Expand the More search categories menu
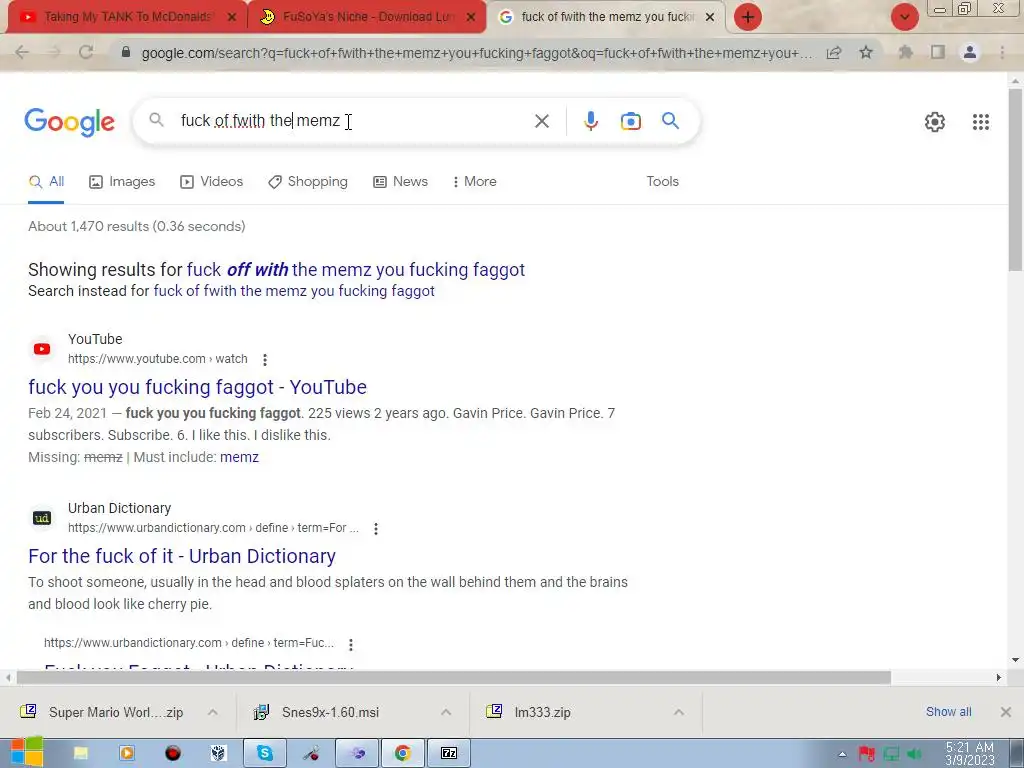1024x768 pixels. tap(474, 182)
